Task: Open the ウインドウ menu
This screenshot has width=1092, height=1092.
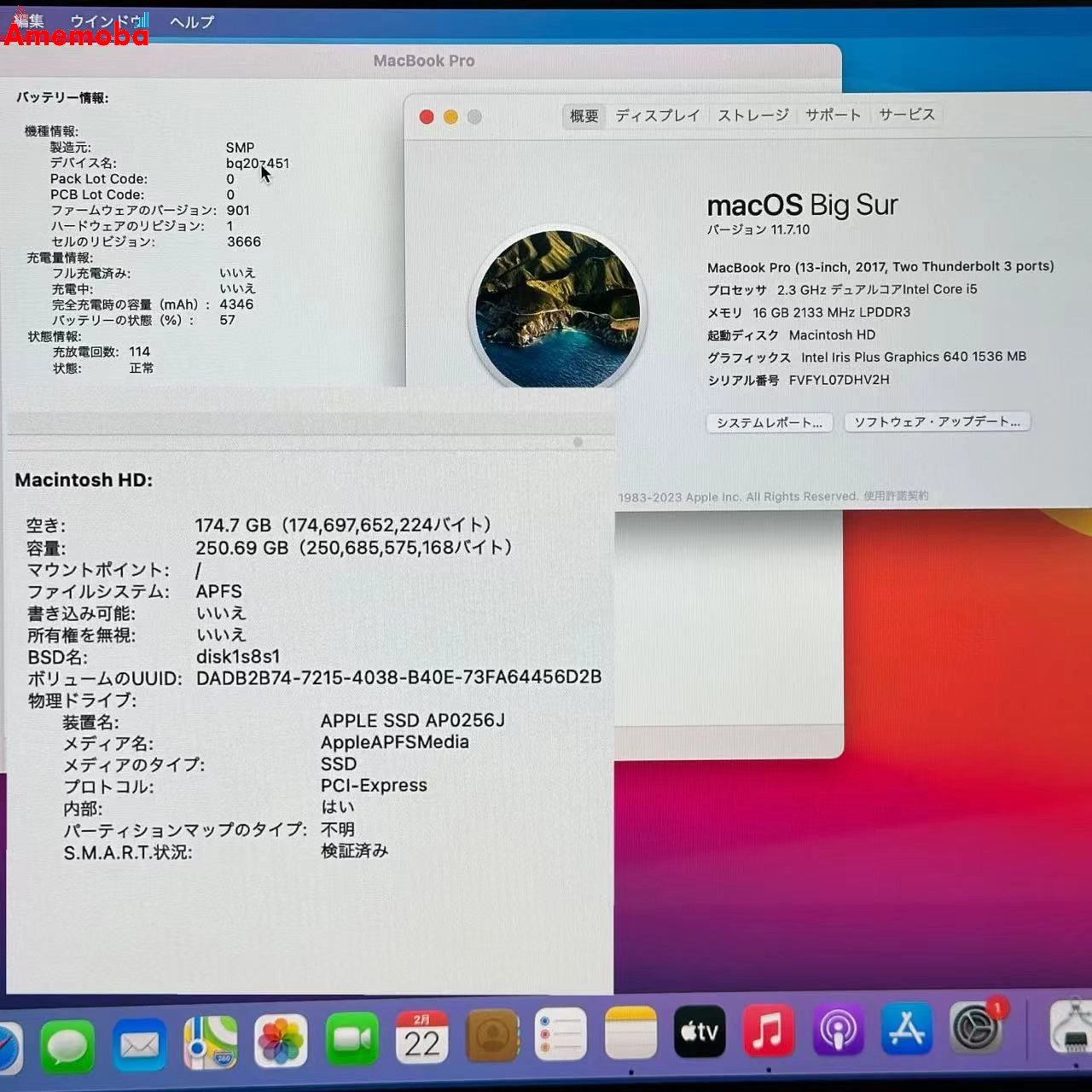Action: pos(111,20)
